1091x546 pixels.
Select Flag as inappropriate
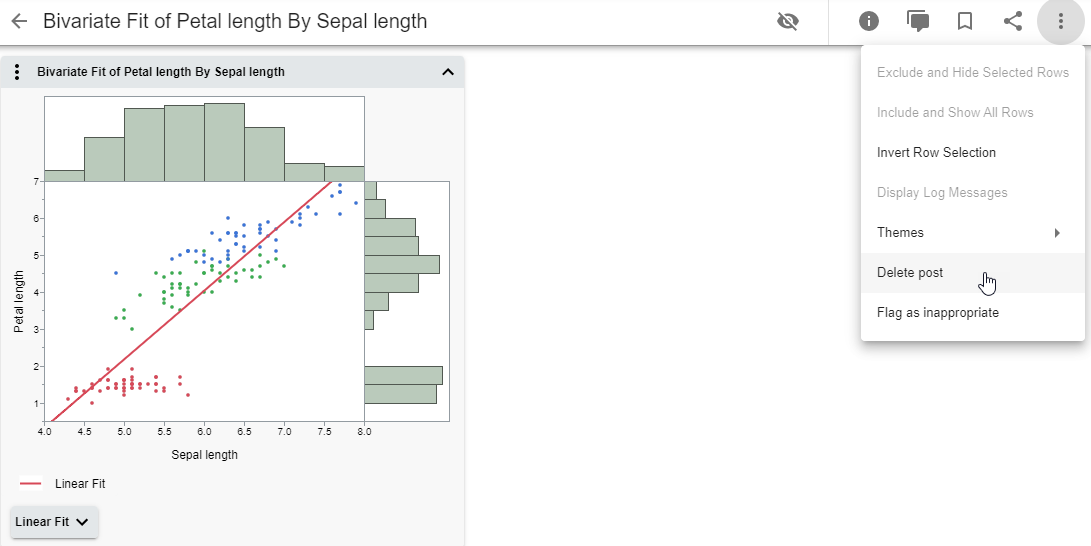coord(937,313)
